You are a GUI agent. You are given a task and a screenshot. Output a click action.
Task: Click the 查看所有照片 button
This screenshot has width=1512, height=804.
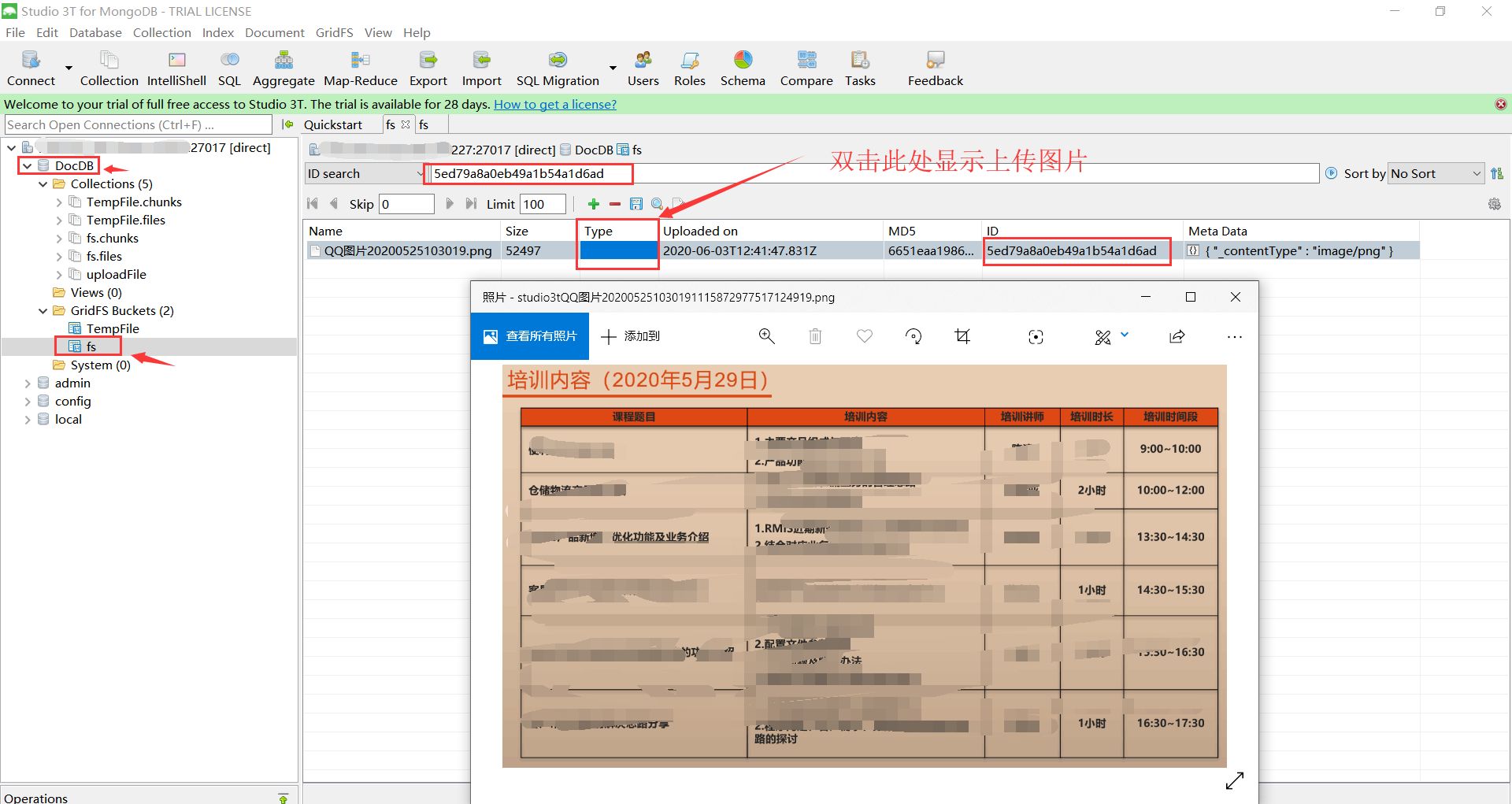click(x=530, y=336)
